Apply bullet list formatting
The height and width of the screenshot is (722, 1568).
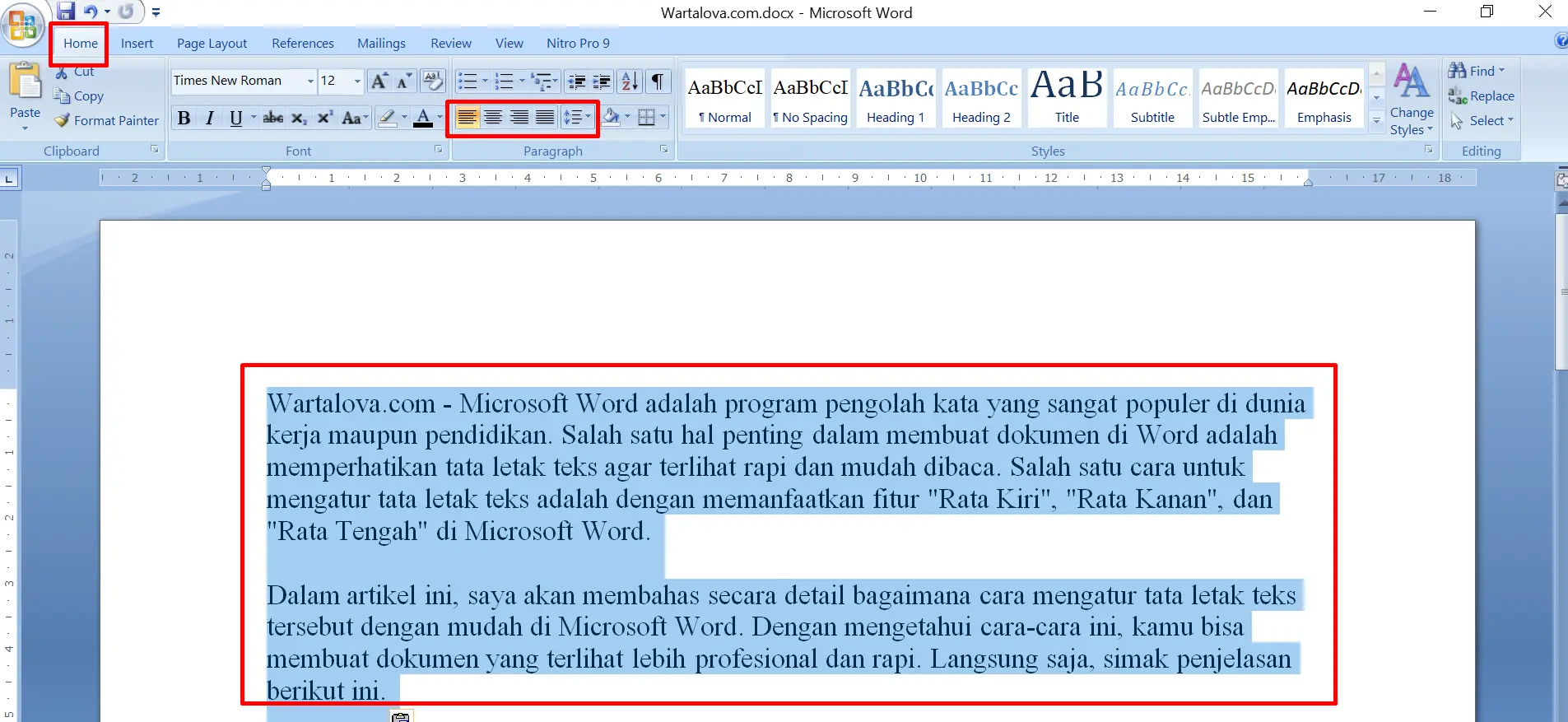pos(468,81)
